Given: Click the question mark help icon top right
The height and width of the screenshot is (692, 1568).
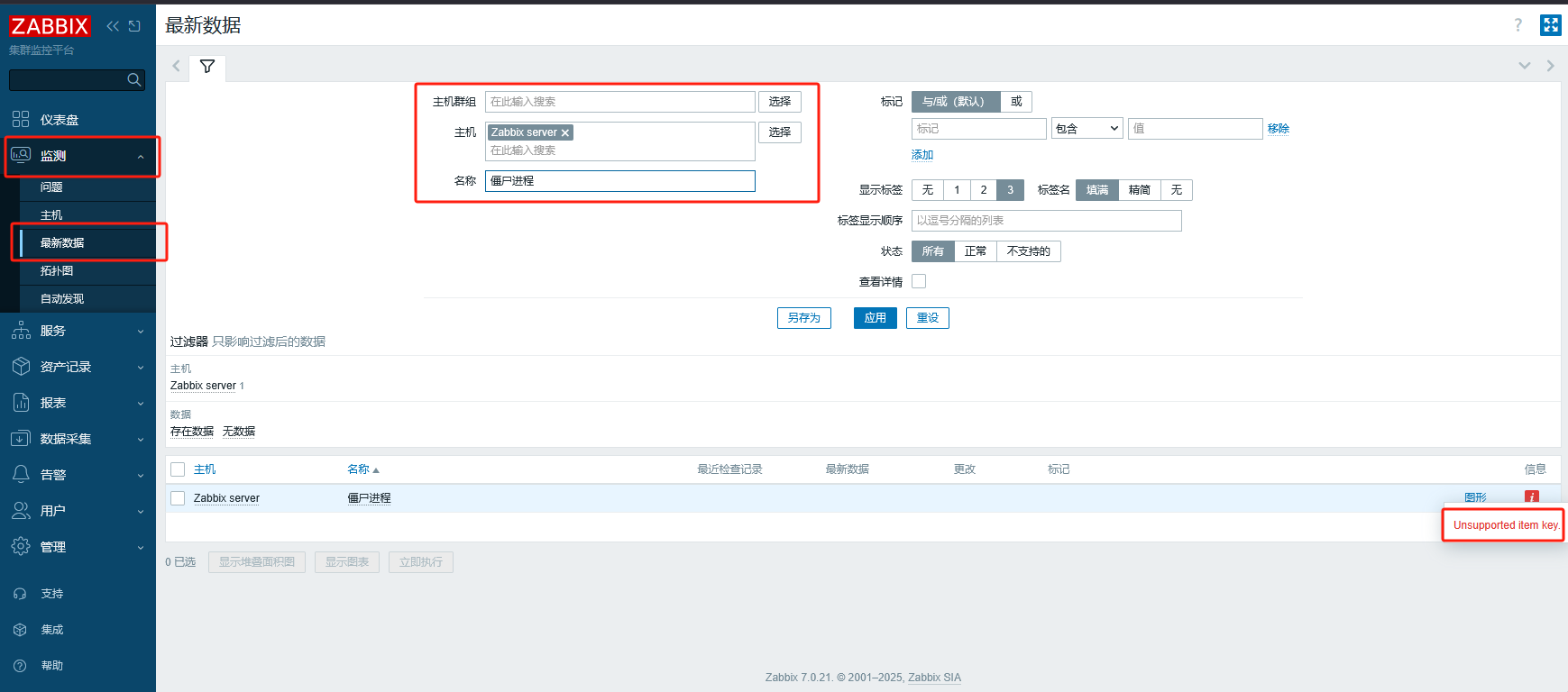Looking at the screenshot, I should [x=1518, y=25].
